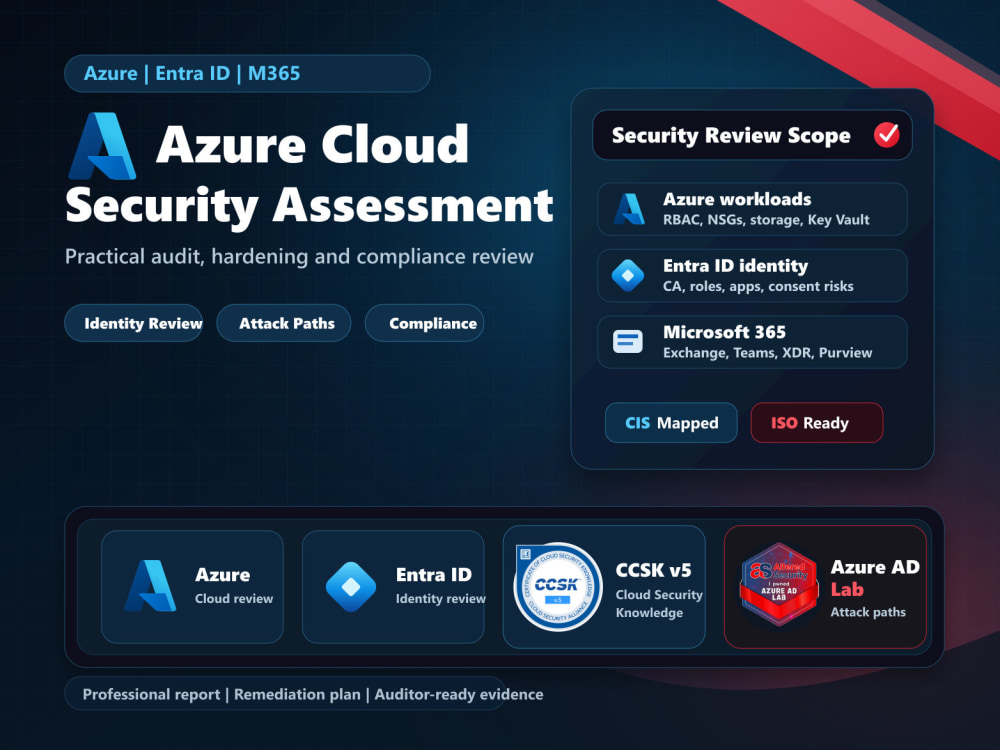Click 'Practical audit, hardening and compliance review' subtitle
1000x750 pixels.
click(299, 256)
